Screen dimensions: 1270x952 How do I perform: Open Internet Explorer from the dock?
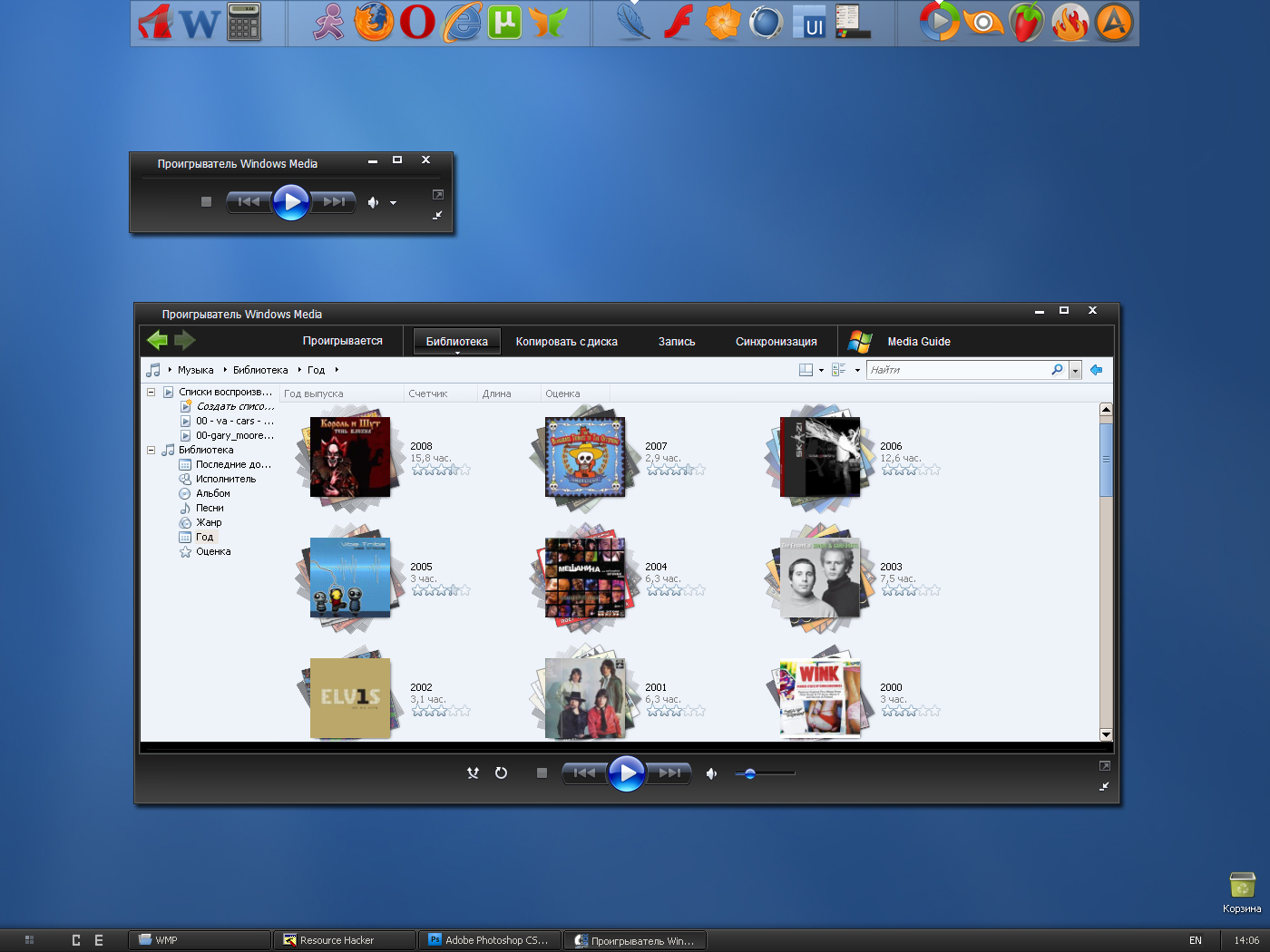462,23
